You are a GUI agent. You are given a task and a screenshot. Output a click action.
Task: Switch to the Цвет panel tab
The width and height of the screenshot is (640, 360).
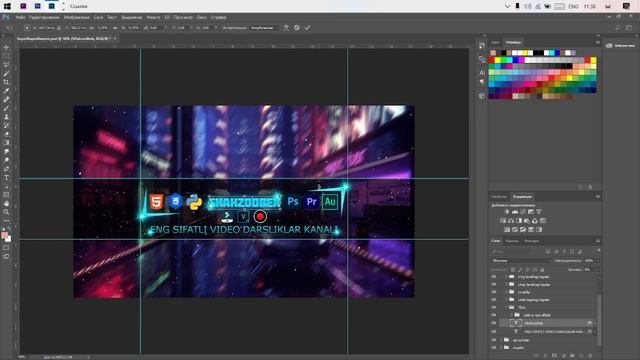(495, 42)
